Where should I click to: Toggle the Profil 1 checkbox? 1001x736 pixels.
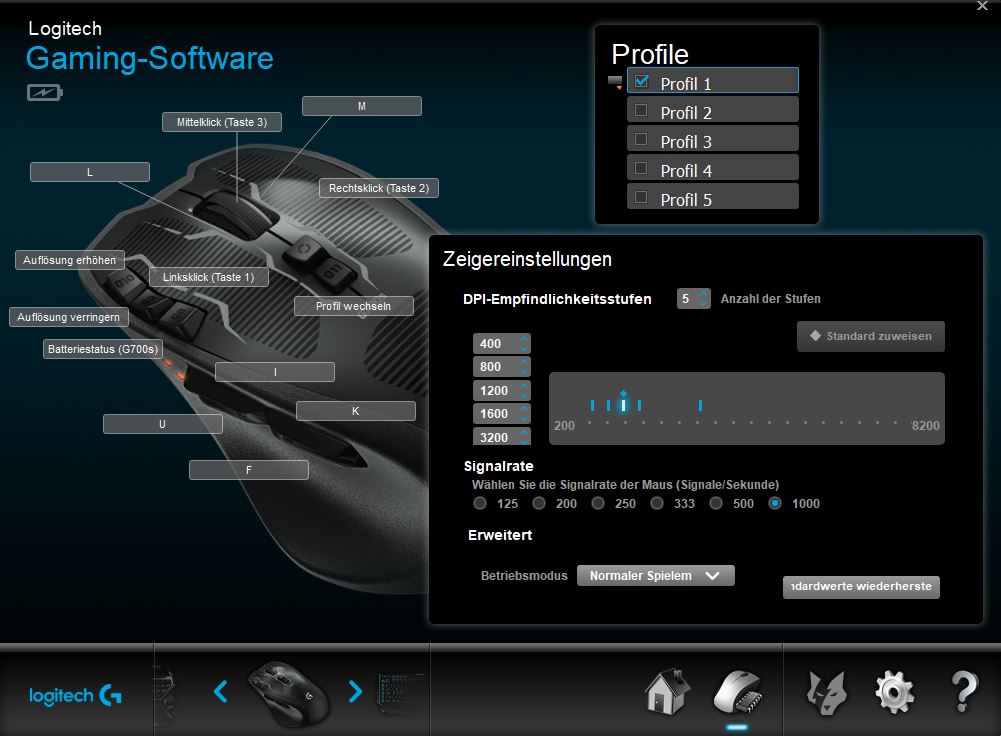pos(642,81)
